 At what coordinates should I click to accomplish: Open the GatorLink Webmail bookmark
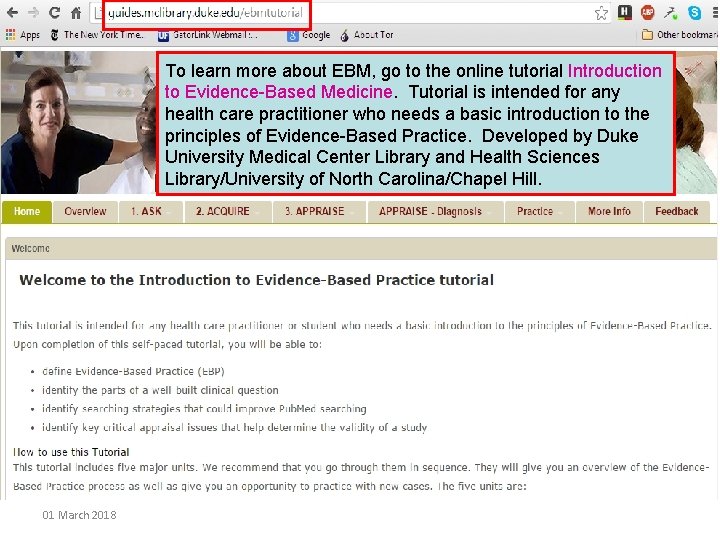pyautogui.click(x=208, y=35)
